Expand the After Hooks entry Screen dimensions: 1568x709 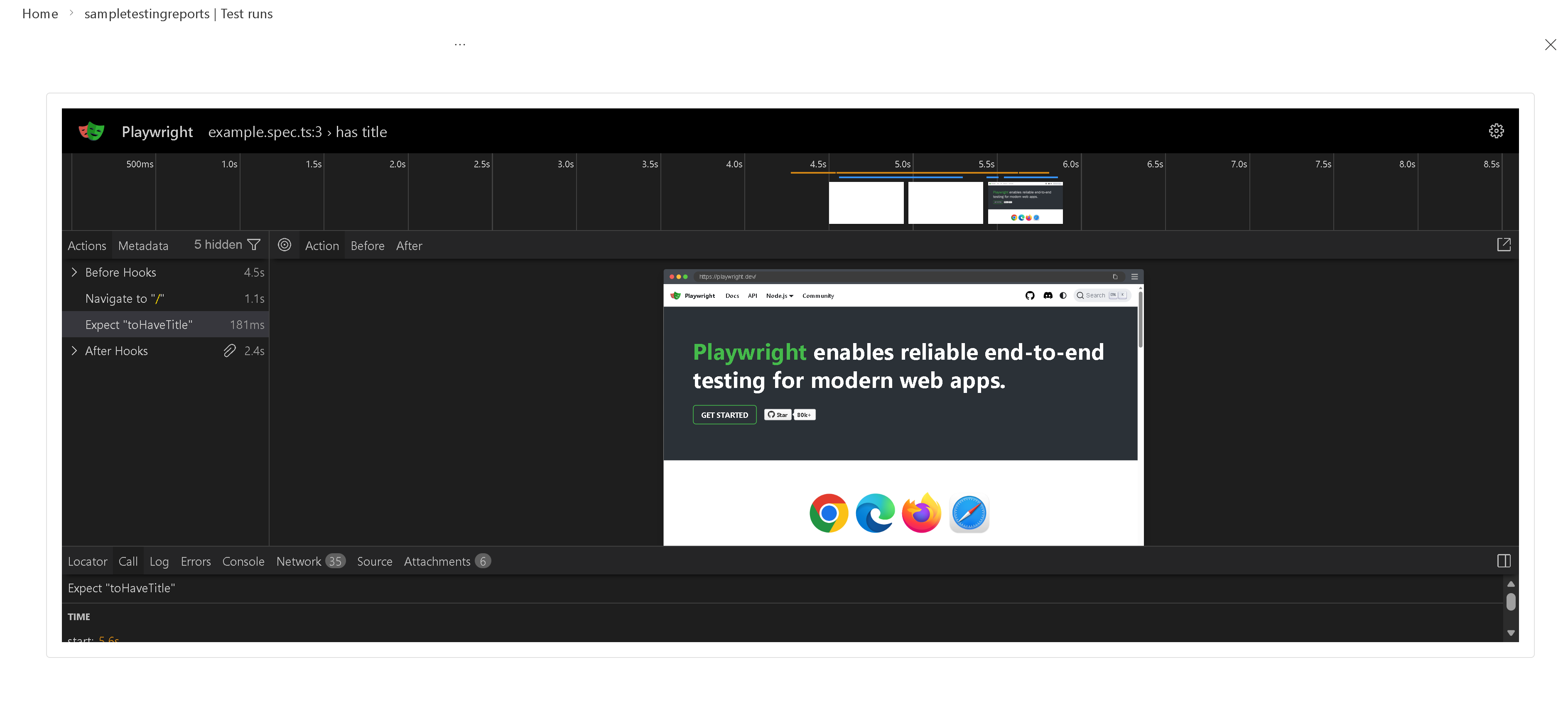(74, 351)
